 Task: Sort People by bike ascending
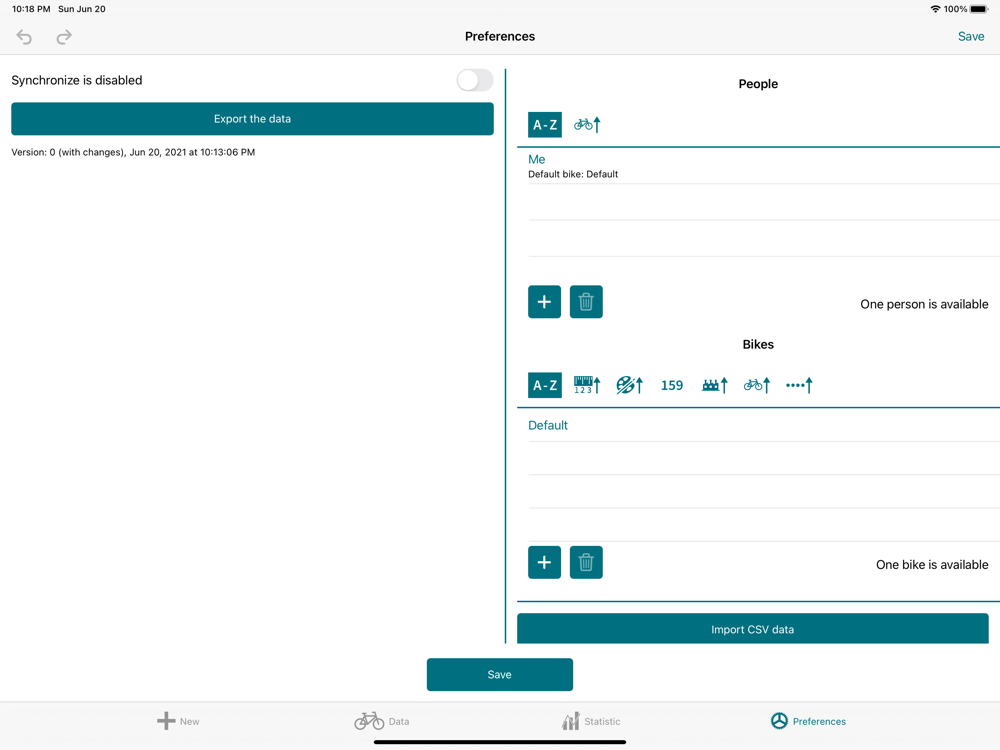(x=587, y=124)
